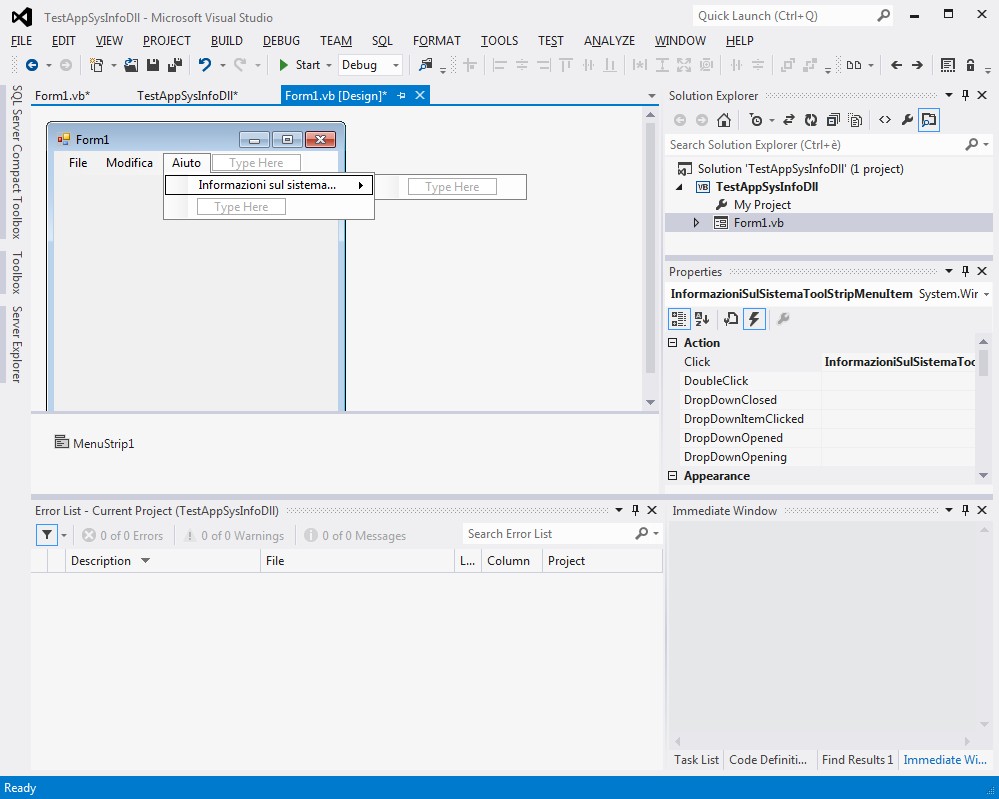
Task: Open the Solution Explorer window options dropdown
Action: (x=949, y=95)
